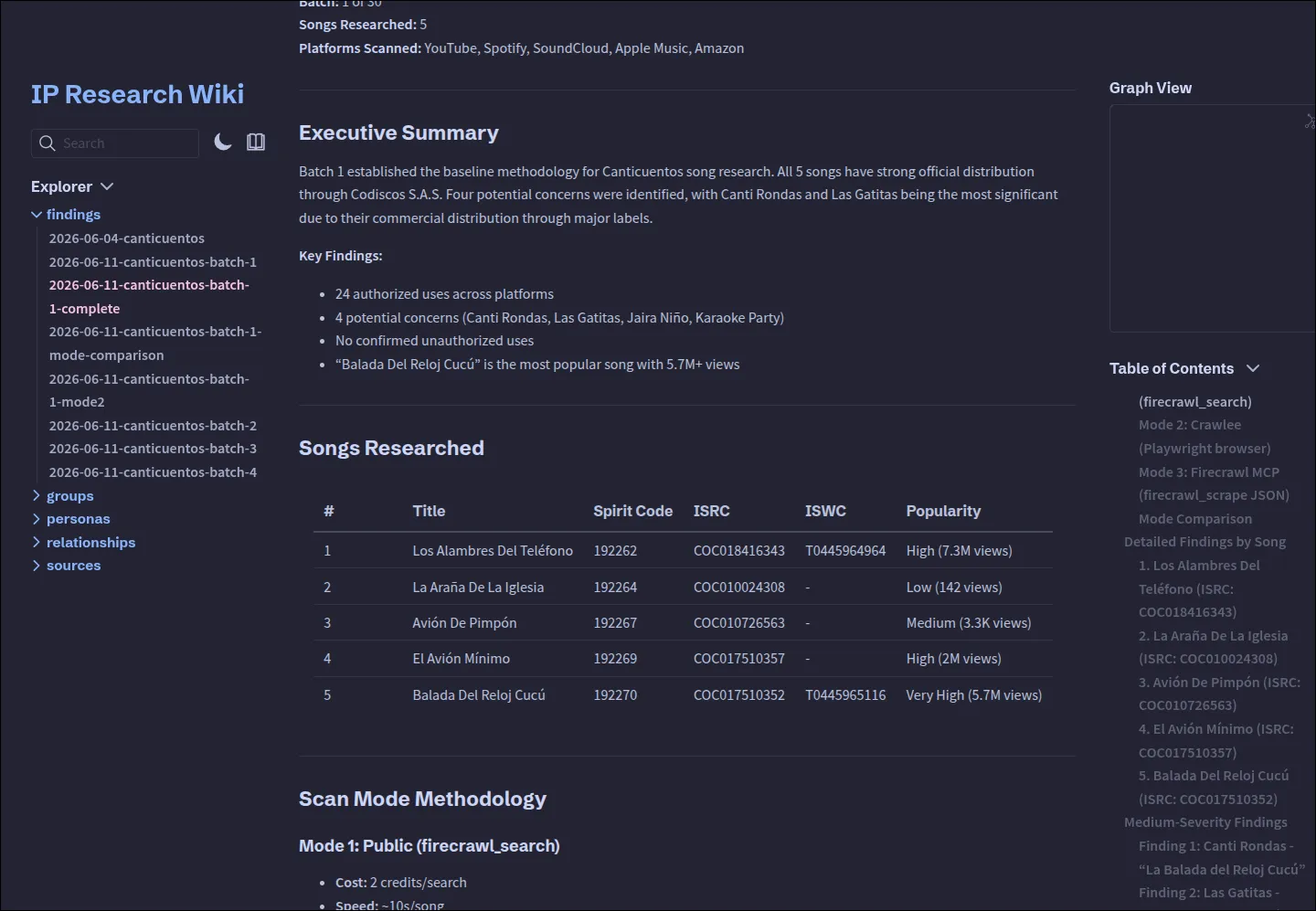Focus the Search input field
Viewport: 1316px width, 911px height.
pos(115,143)
